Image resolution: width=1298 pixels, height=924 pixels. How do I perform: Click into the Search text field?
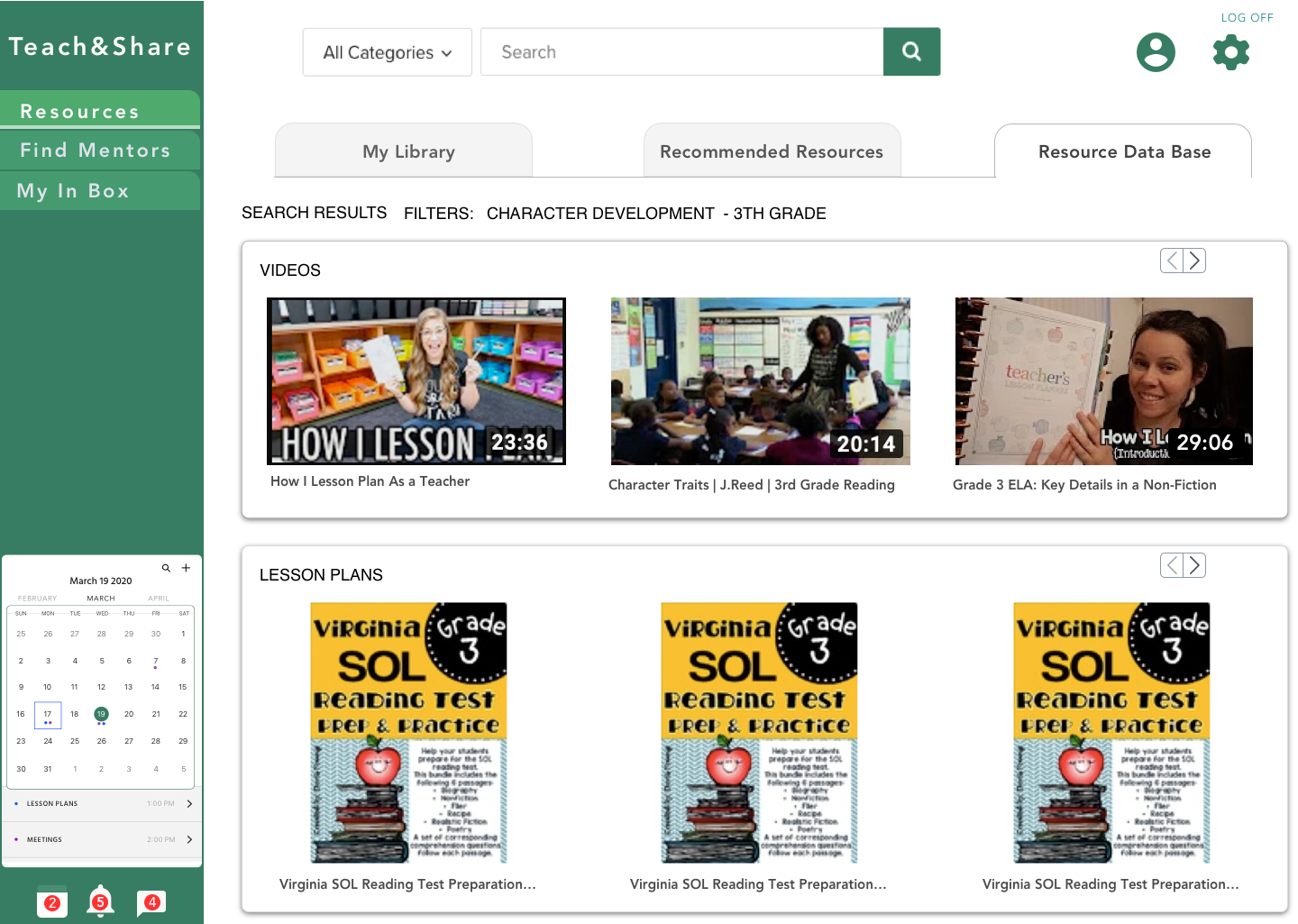click(681, 52)
